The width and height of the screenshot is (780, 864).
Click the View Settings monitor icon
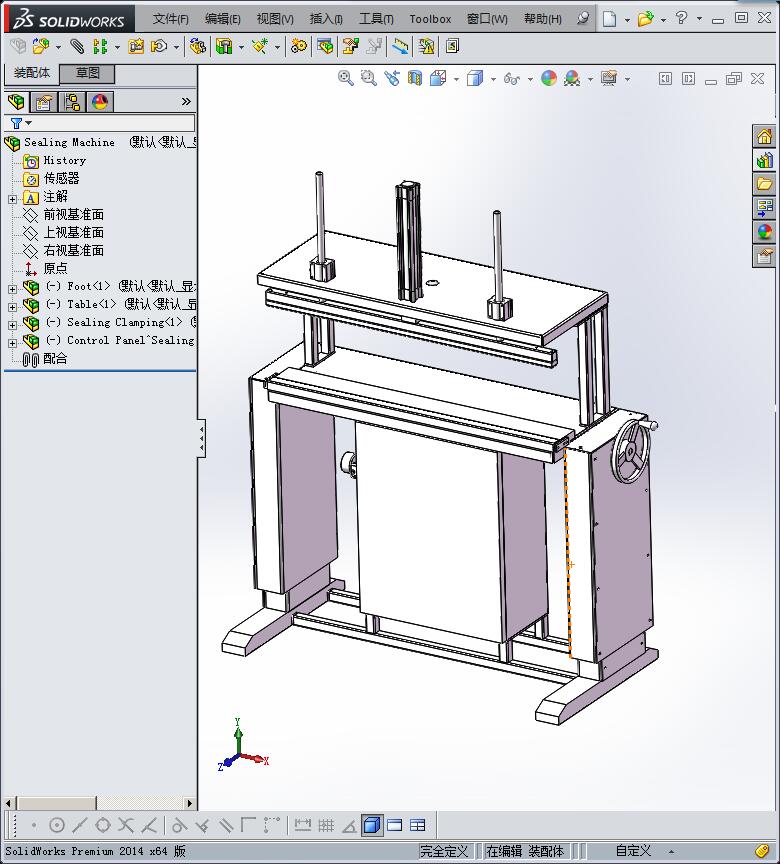tap(609, 78)
